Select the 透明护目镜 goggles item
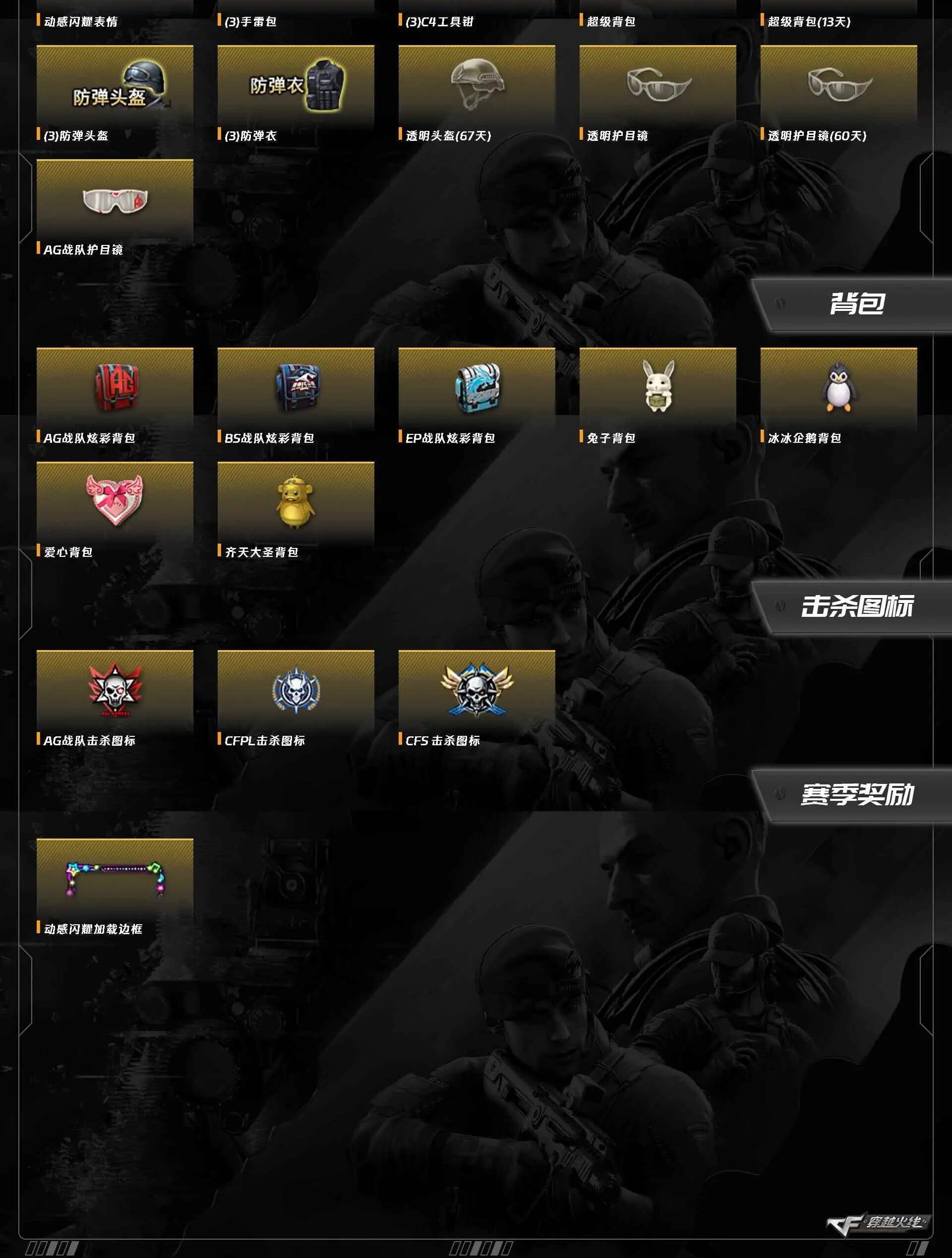Viewport: 952px width, 1258px height. (x=657, y=85)
